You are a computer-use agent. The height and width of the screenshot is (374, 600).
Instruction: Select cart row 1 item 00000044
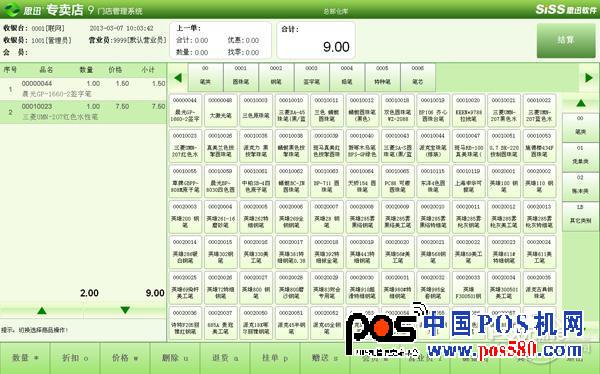point(83,89)
